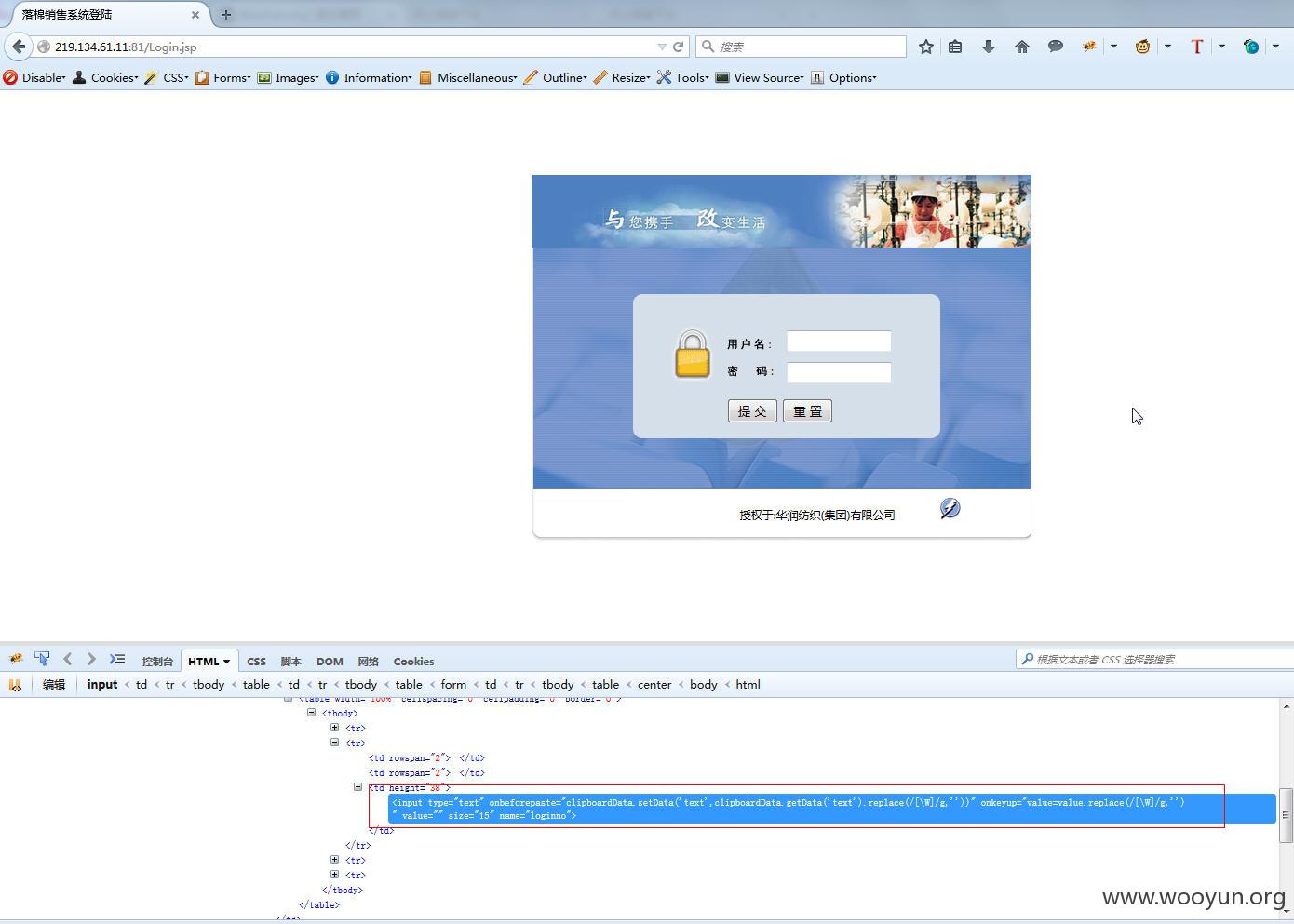
Task: Switch to the 控制台 console tab
Action: 157,662
